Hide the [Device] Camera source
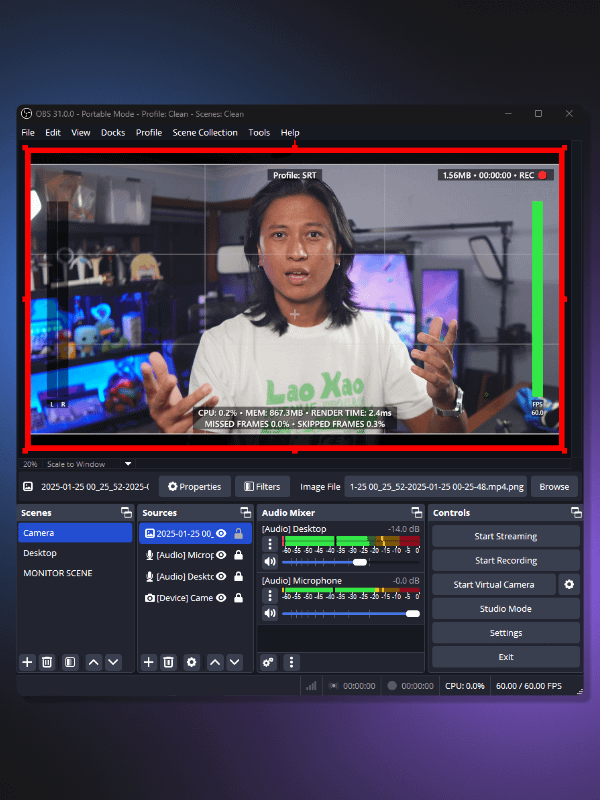600x800 pixels. click(x=221, y=598)
